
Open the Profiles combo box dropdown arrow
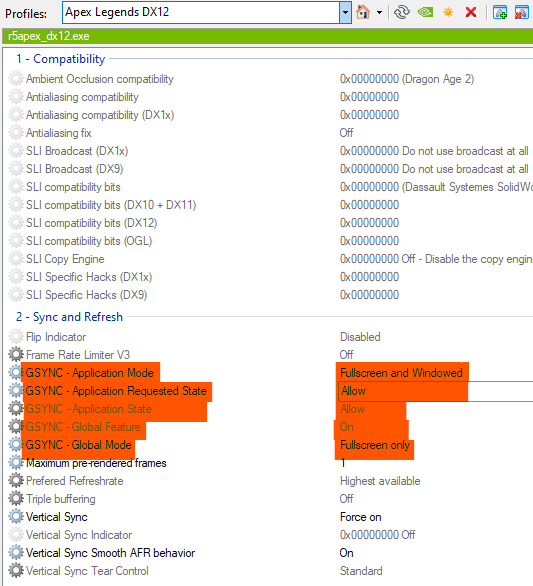(x=345, y=12)
